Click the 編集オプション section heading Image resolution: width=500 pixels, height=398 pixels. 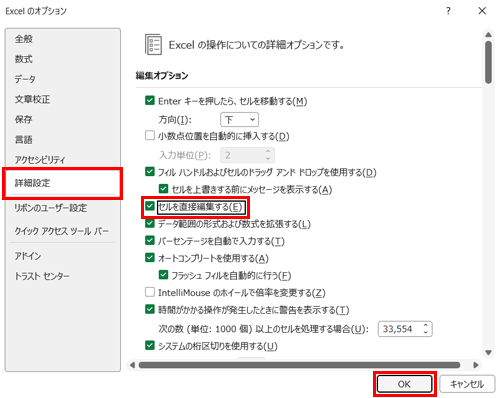coord(162,76)
